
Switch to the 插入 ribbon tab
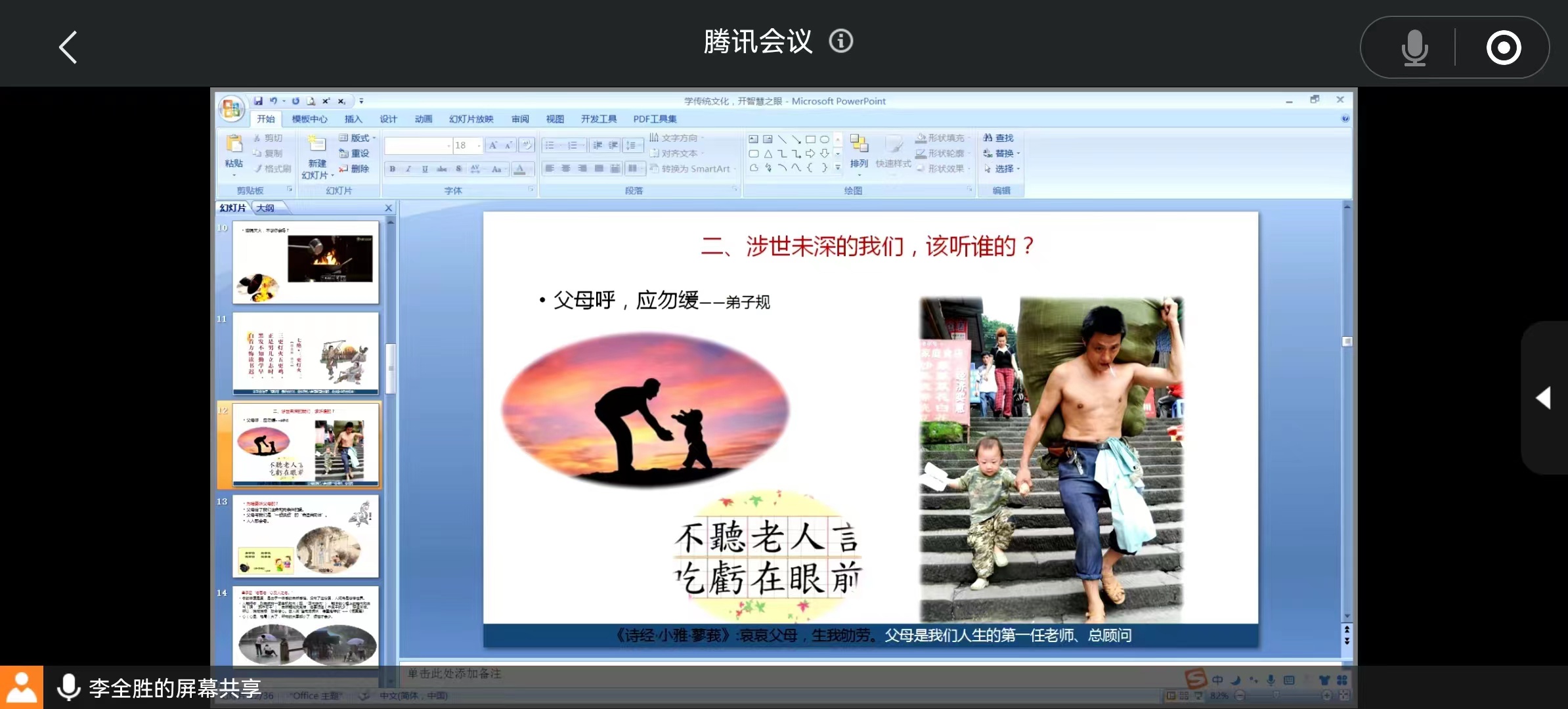353,119
